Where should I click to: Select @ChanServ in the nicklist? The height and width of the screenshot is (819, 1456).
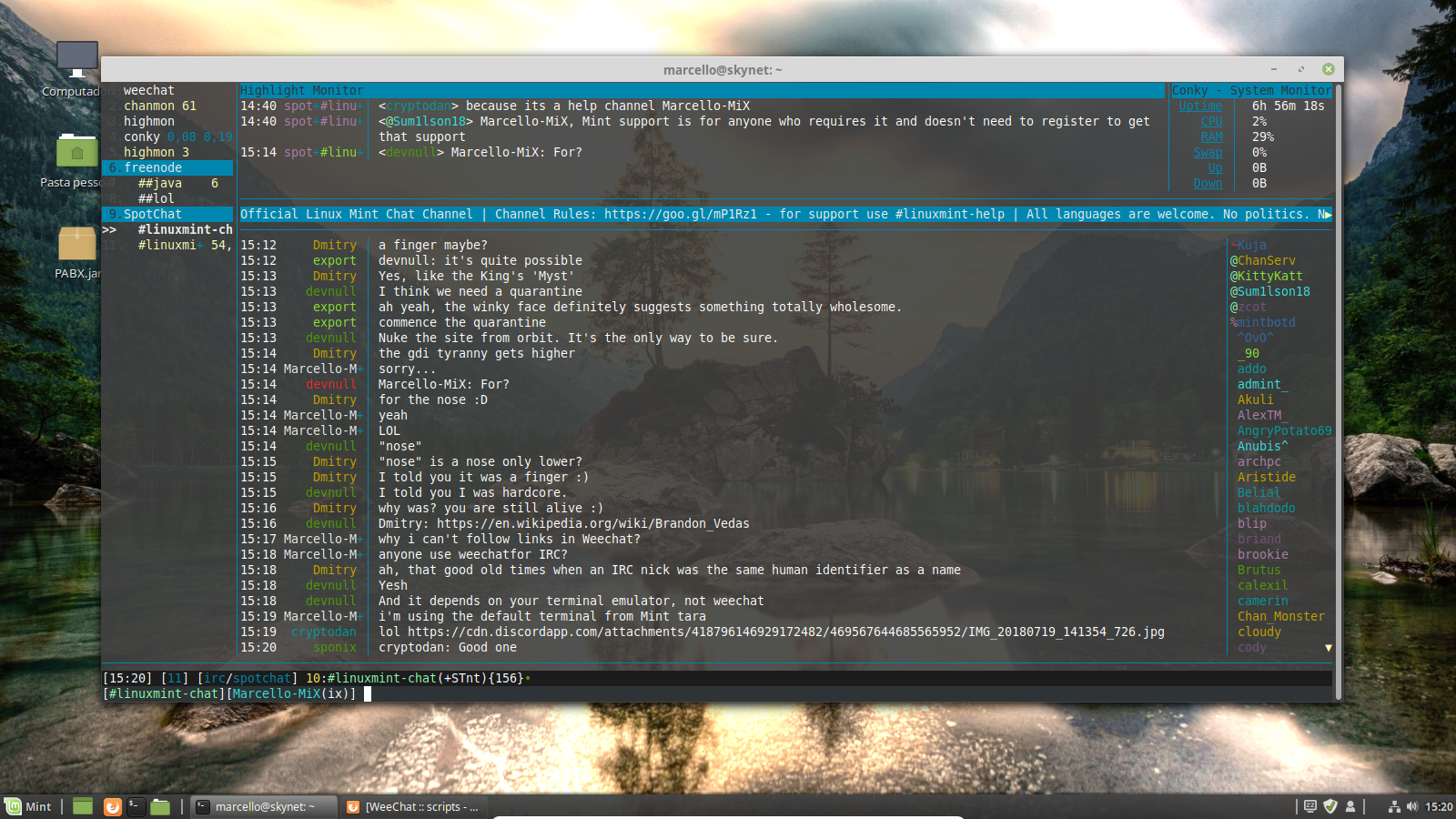coord(1262,260)
